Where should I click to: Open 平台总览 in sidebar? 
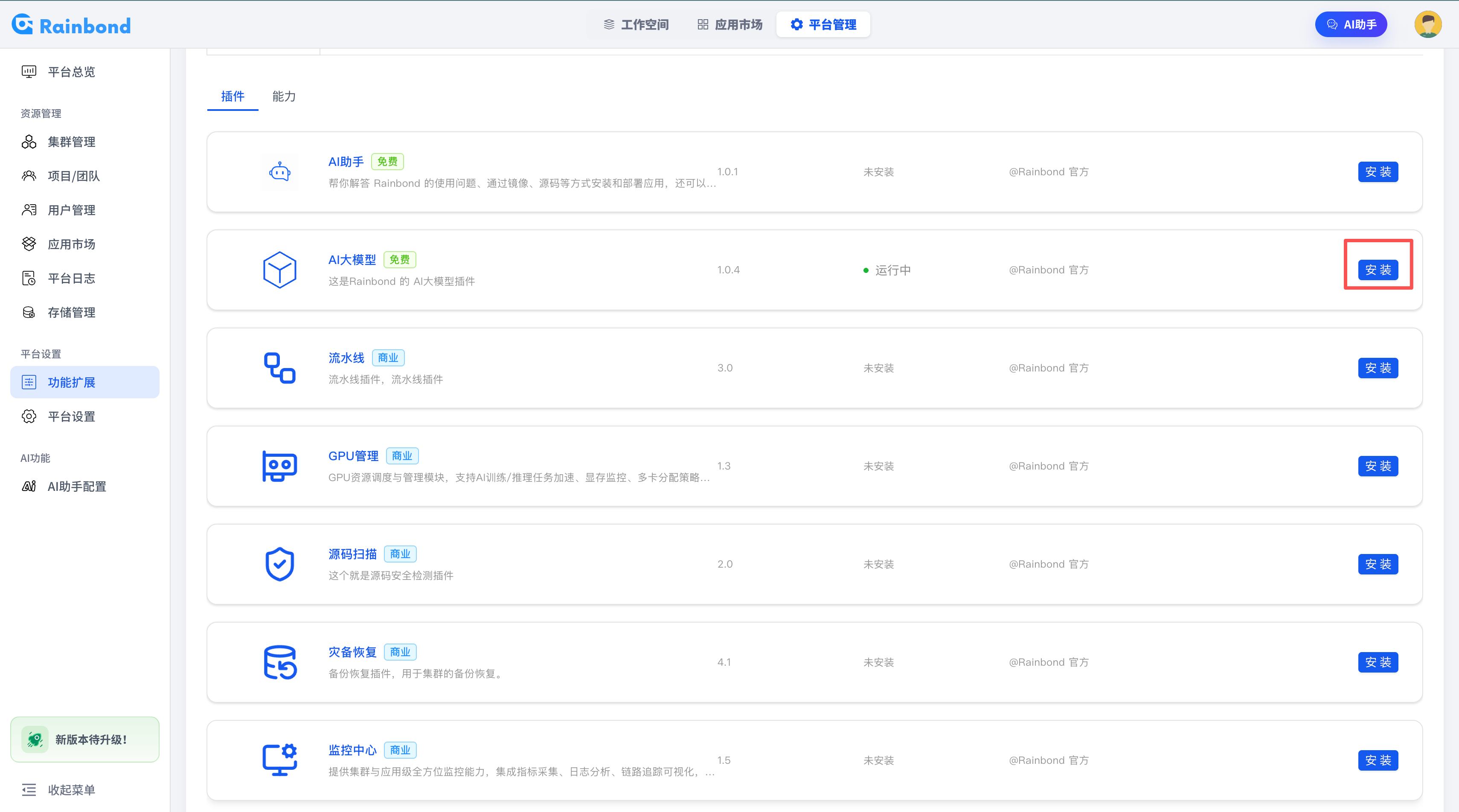click(x=85, y=71)
